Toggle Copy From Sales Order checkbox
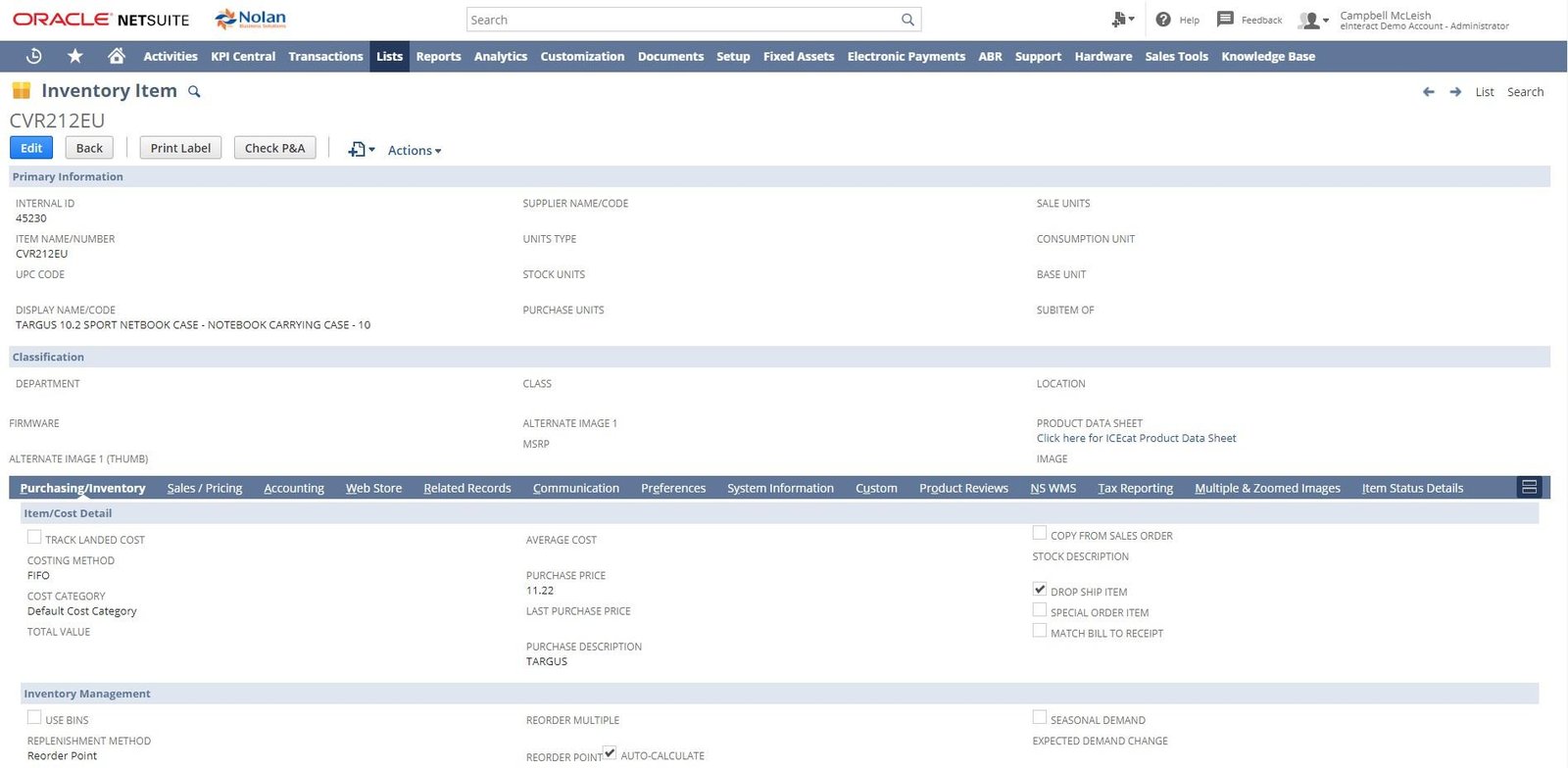 (x=1040, y=533)
